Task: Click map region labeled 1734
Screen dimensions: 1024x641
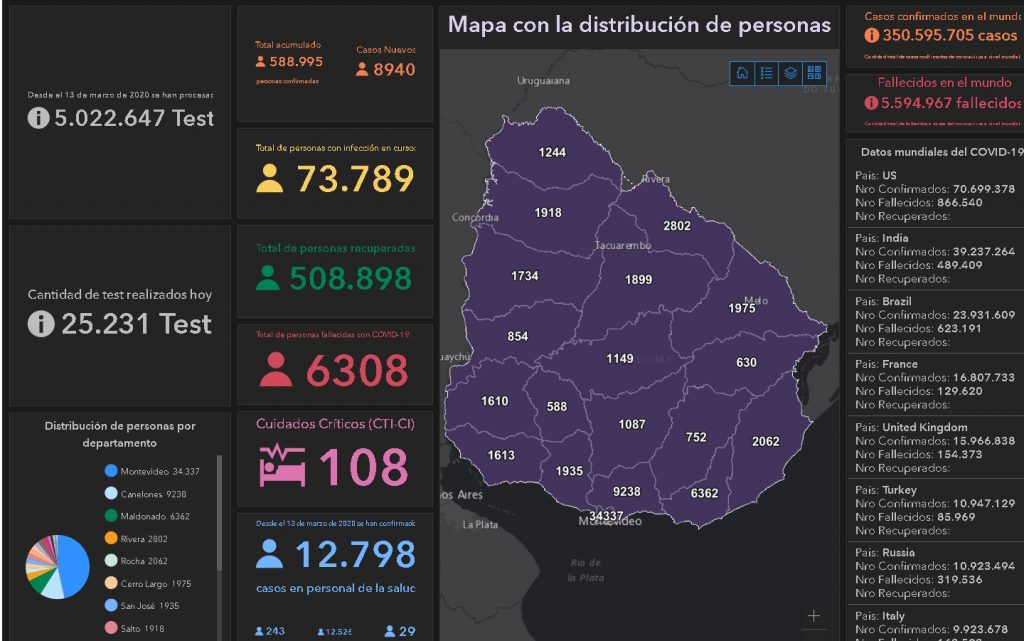Action: point(524,276)
